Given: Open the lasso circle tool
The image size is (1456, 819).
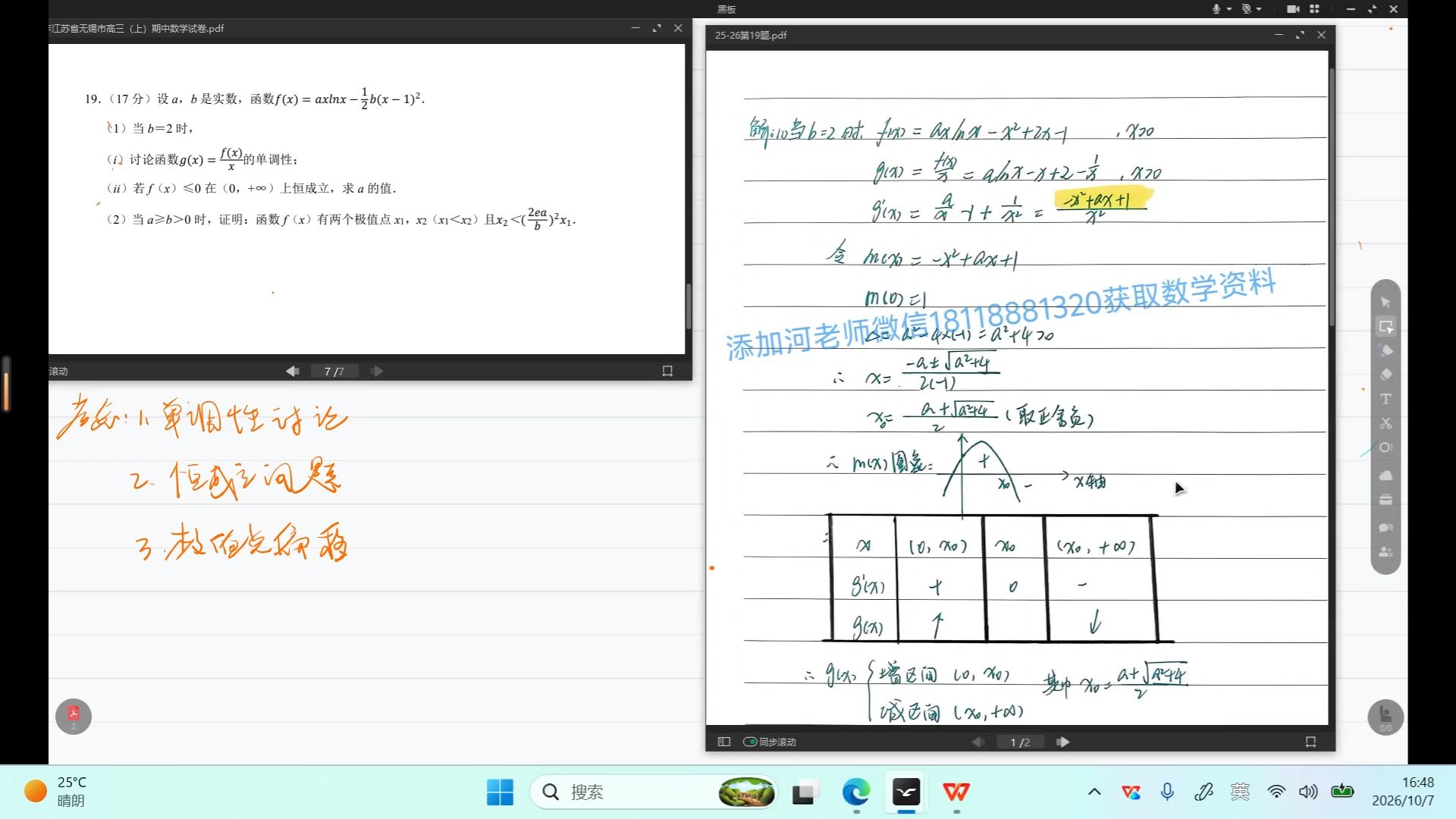Looking at the screenshot, I should (x=1385, y=447).
